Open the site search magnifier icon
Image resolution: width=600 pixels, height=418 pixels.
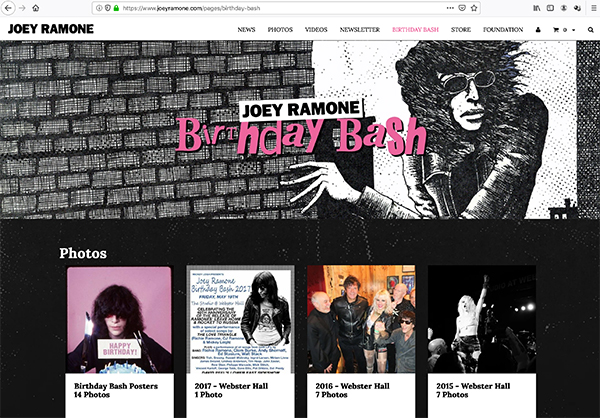(590, 29)
